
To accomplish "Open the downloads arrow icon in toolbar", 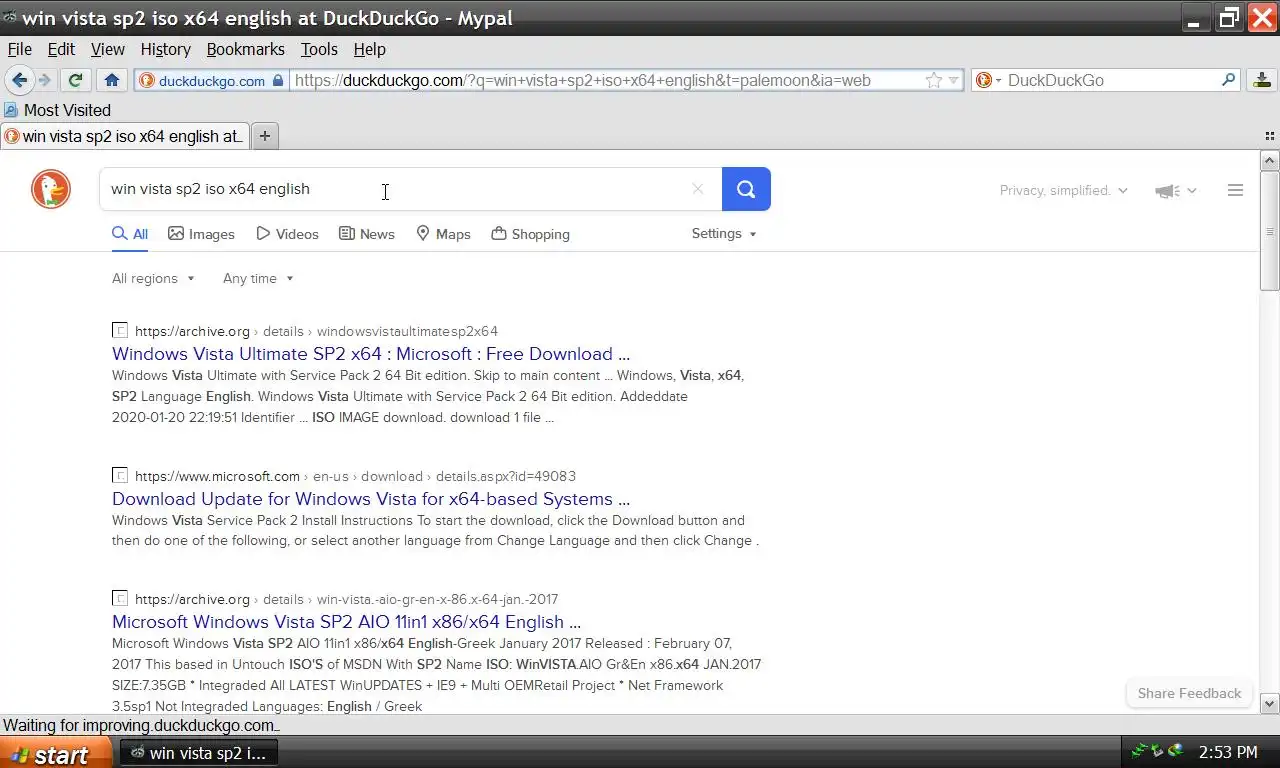I will (1262, 80).
